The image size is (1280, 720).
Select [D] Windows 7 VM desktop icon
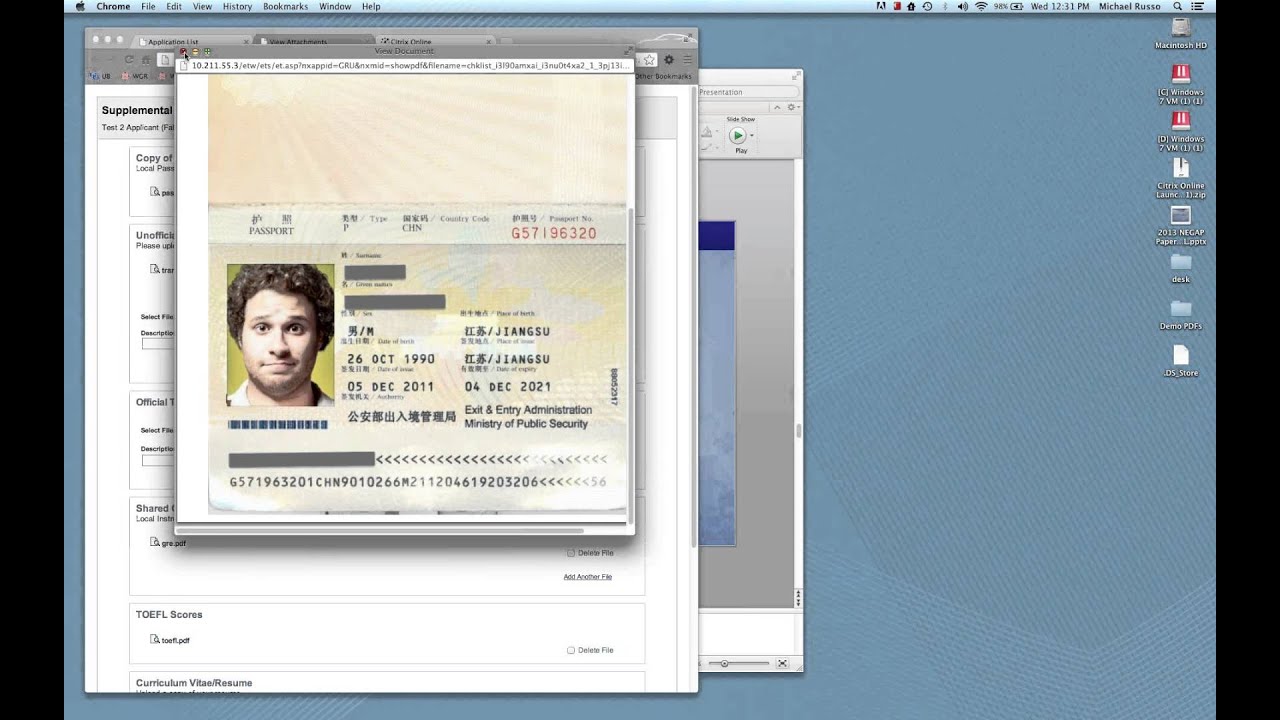coord(1181,132)
